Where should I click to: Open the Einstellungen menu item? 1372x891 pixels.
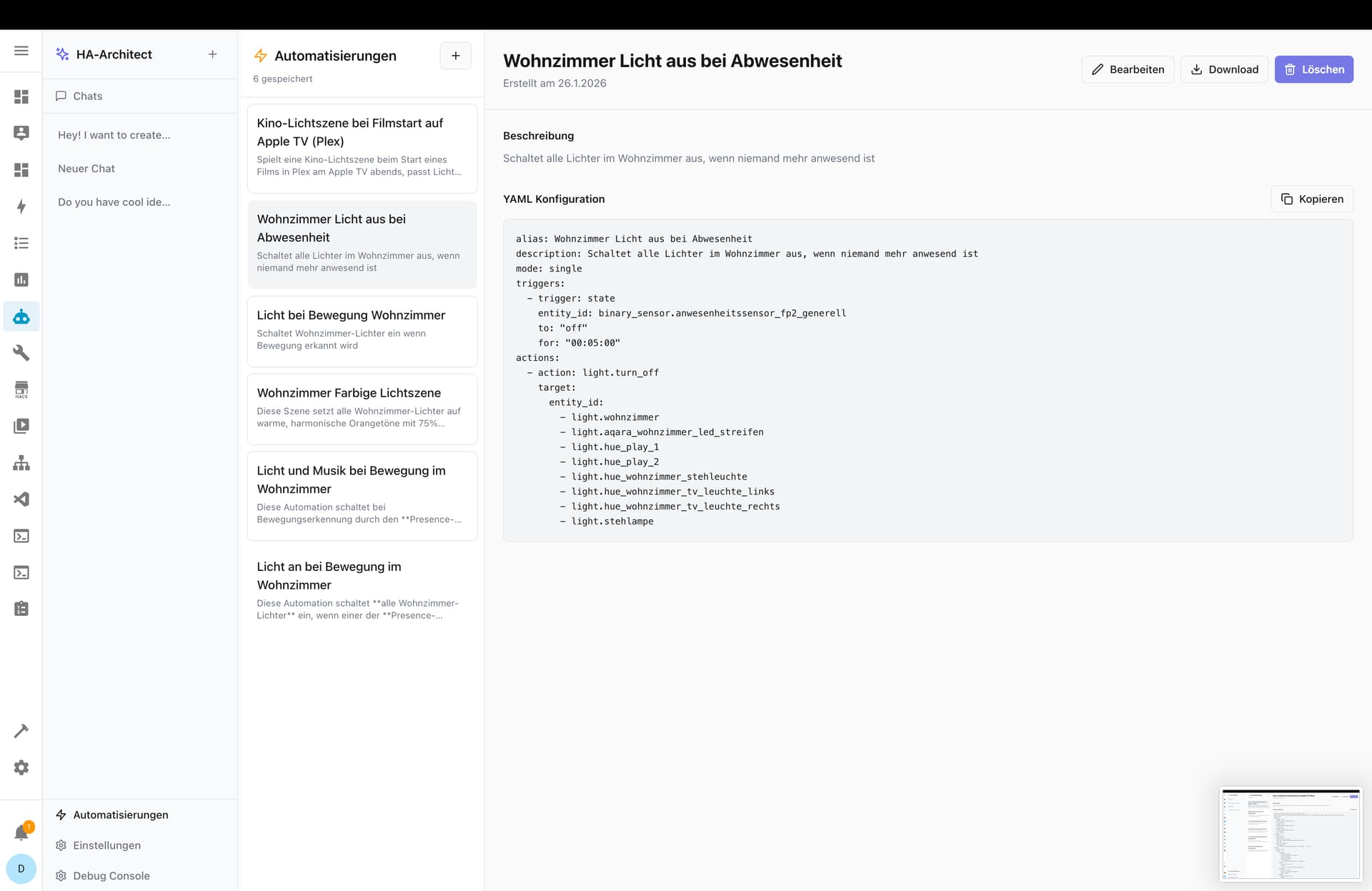106,845
